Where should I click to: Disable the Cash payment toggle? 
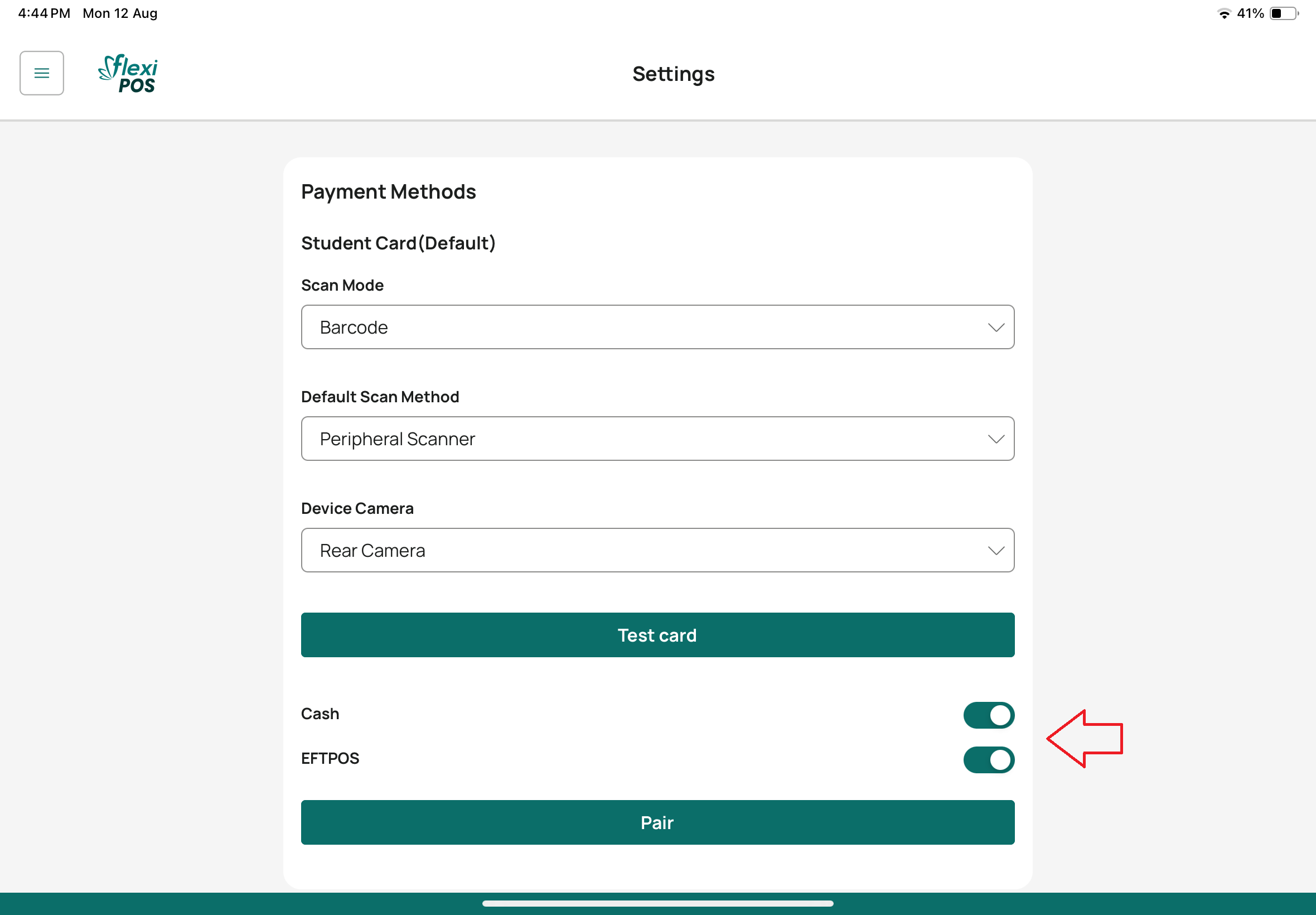[988, 715]
